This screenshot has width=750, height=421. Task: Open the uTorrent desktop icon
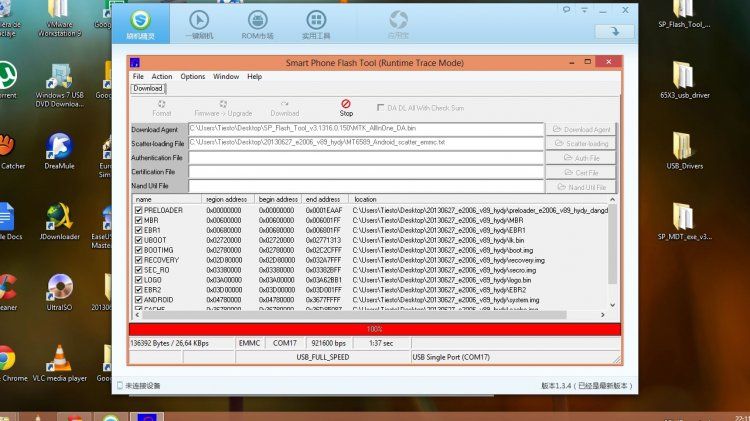point(7,80)
